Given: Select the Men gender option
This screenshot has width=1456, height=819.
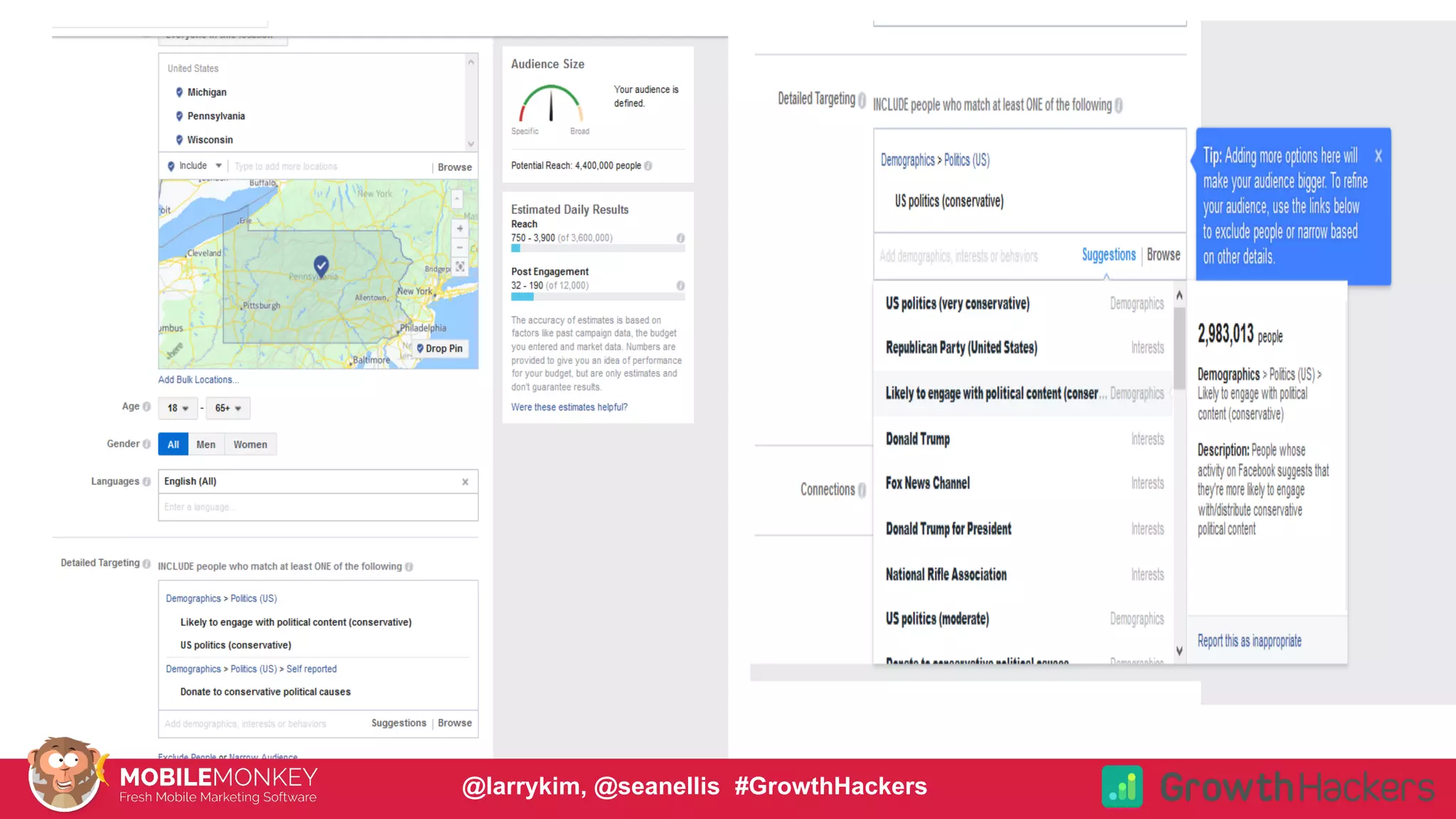Looking at the screenshot, I should pos(206,444).
